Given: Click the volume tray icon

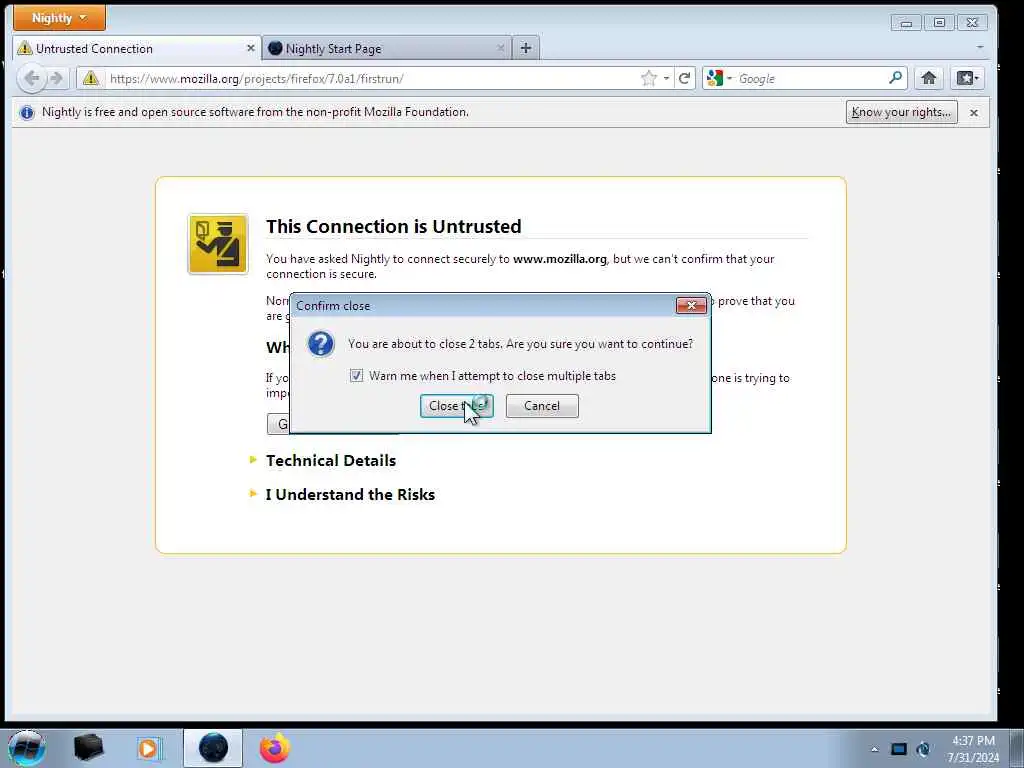Looking at the screenshot, I should point(923,749).
